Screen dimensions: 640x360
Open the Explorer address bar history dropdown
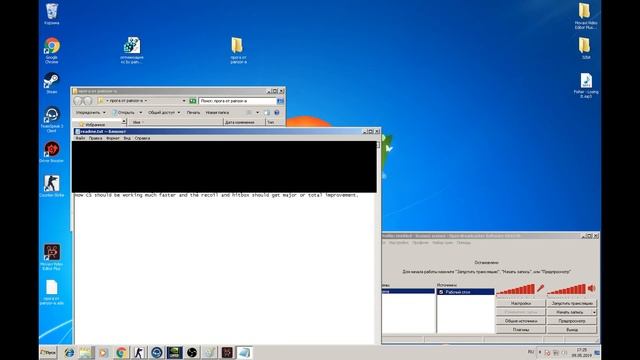[x=184, y=100]
